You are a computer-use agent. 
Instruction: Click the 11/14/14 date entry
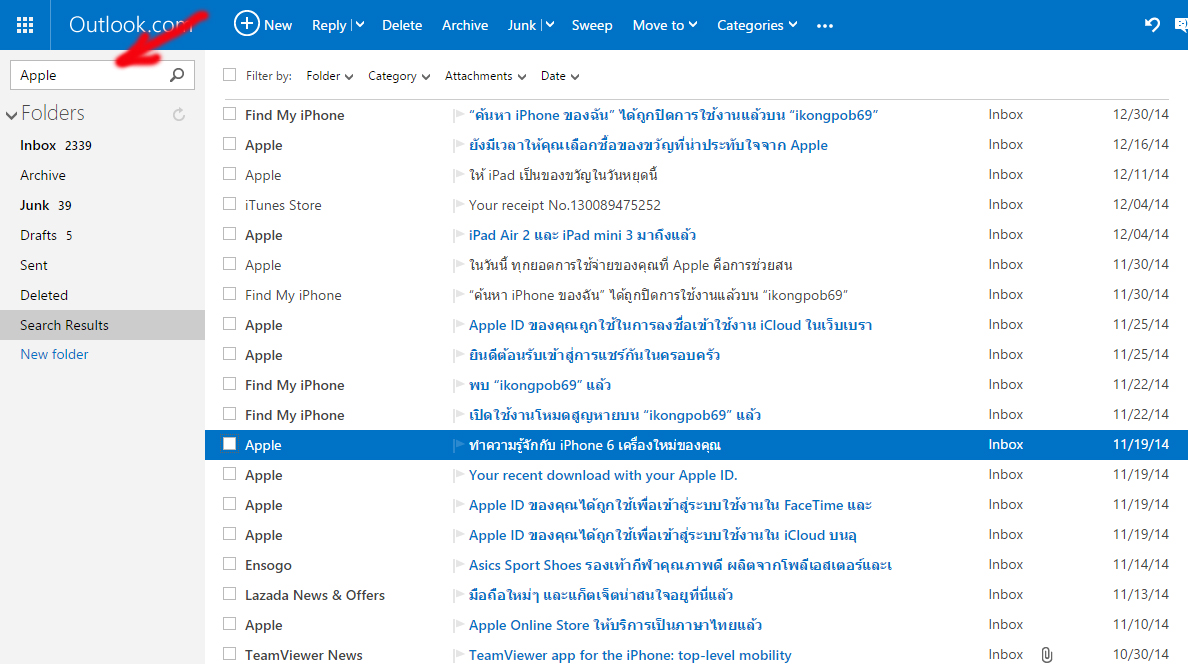1140,564
